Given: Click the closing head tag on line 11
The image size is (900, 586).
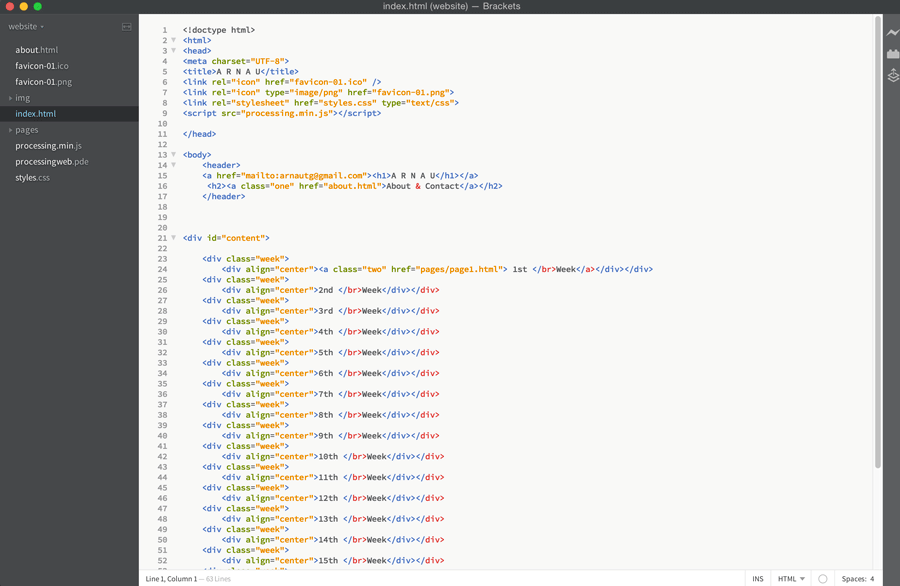Looking at the screenshot, I should click(x=199, y=134).
